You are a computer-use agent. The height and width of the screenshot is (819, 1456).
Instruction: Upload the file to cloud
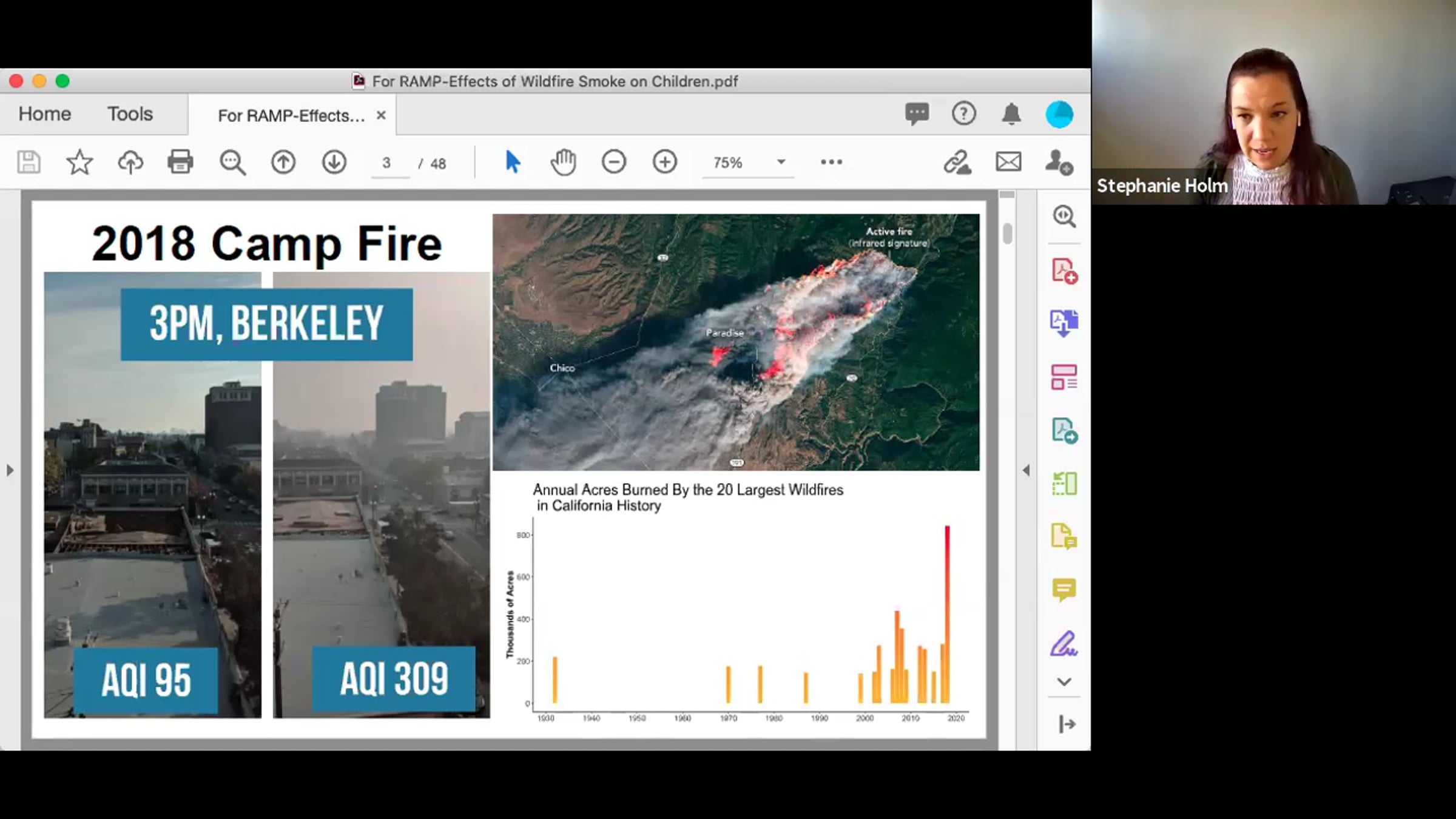tap(130, 163)
